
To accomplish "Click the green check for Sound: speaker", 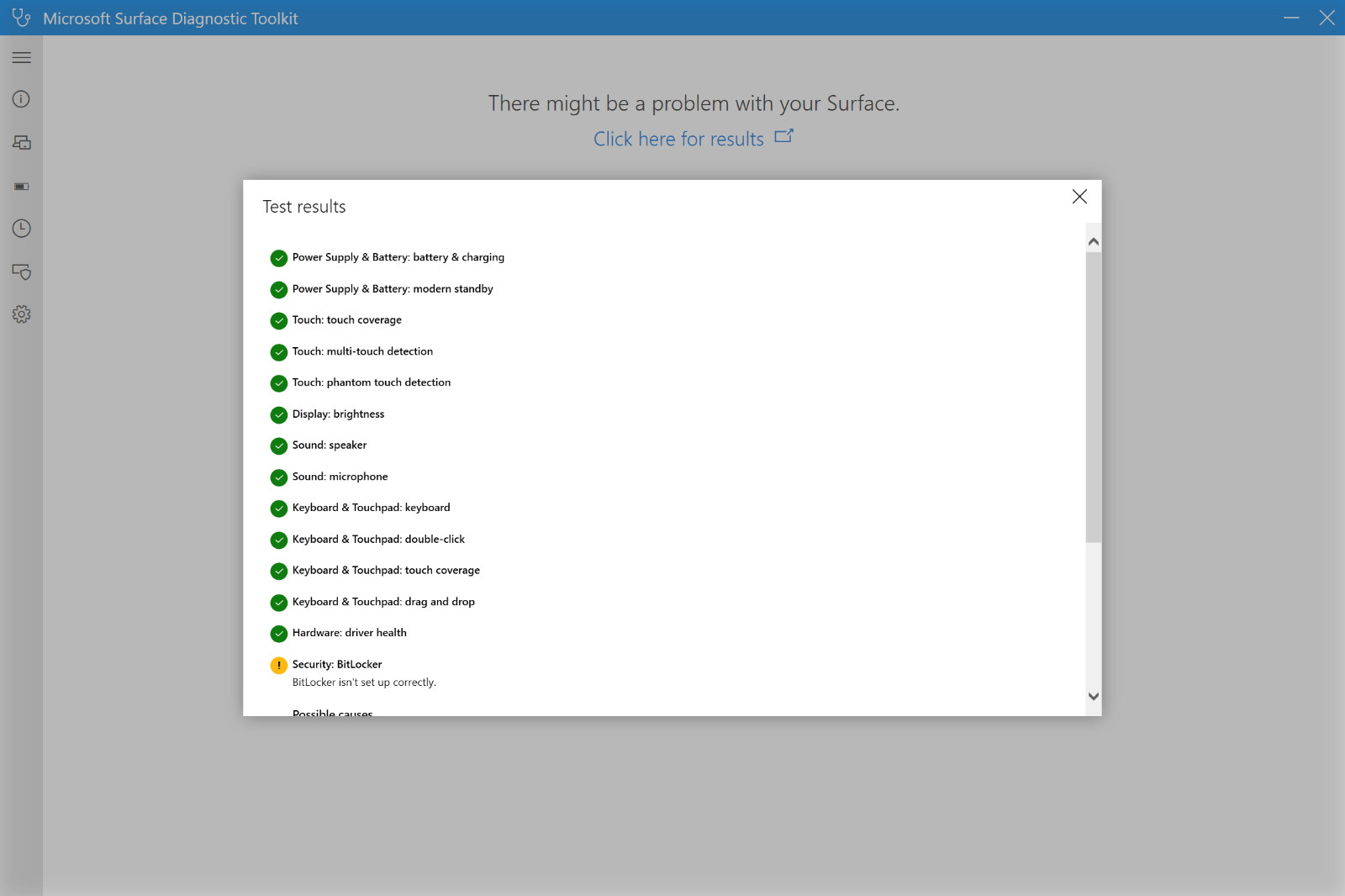I will 279,446.
